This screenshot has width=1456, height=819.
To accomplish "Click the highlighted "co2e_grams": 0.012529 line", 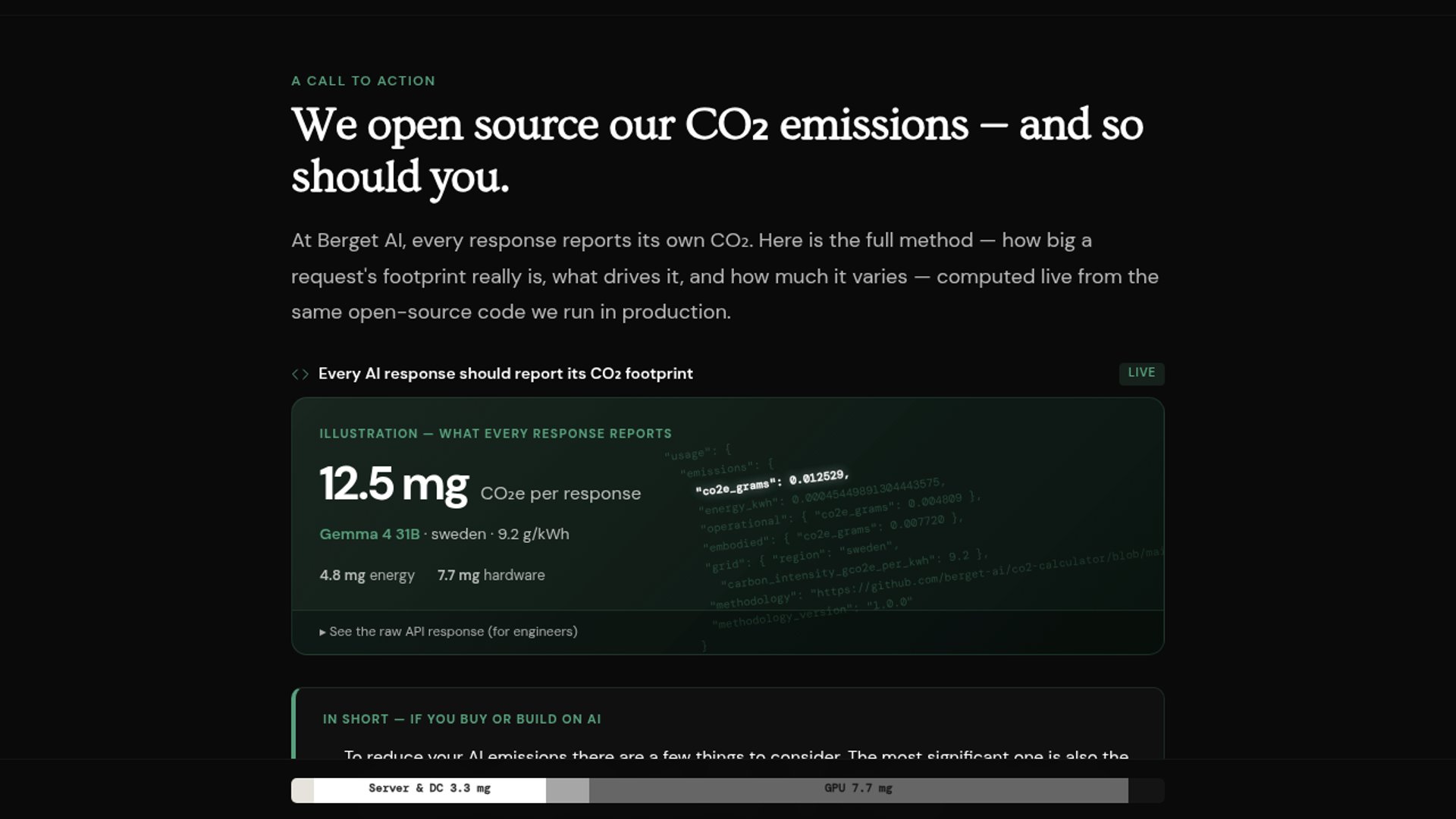I will click(x=772, y=482).
